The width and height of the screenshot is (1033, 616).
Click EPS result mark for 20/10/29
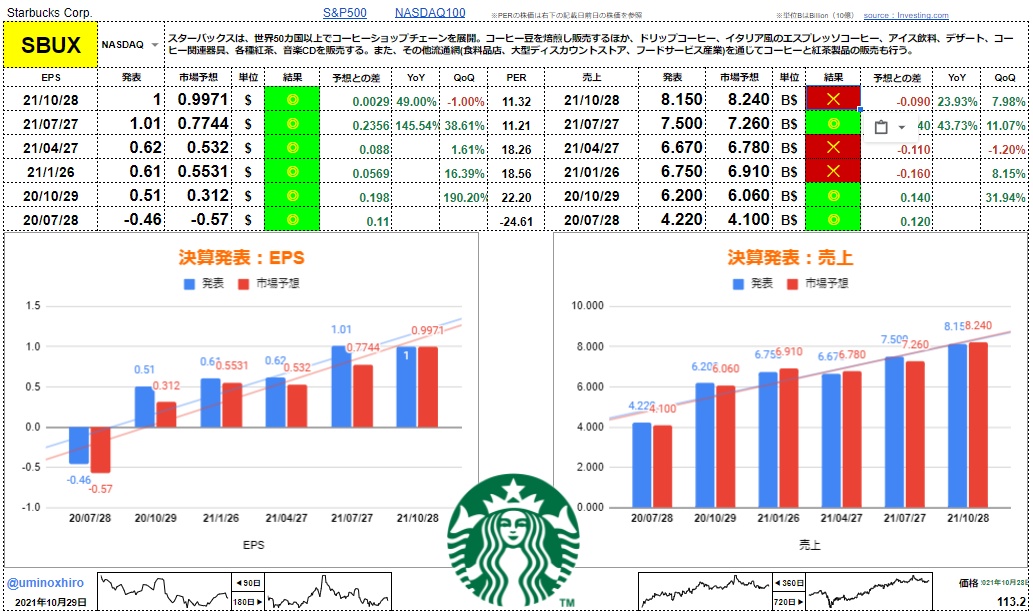(292, 196)
